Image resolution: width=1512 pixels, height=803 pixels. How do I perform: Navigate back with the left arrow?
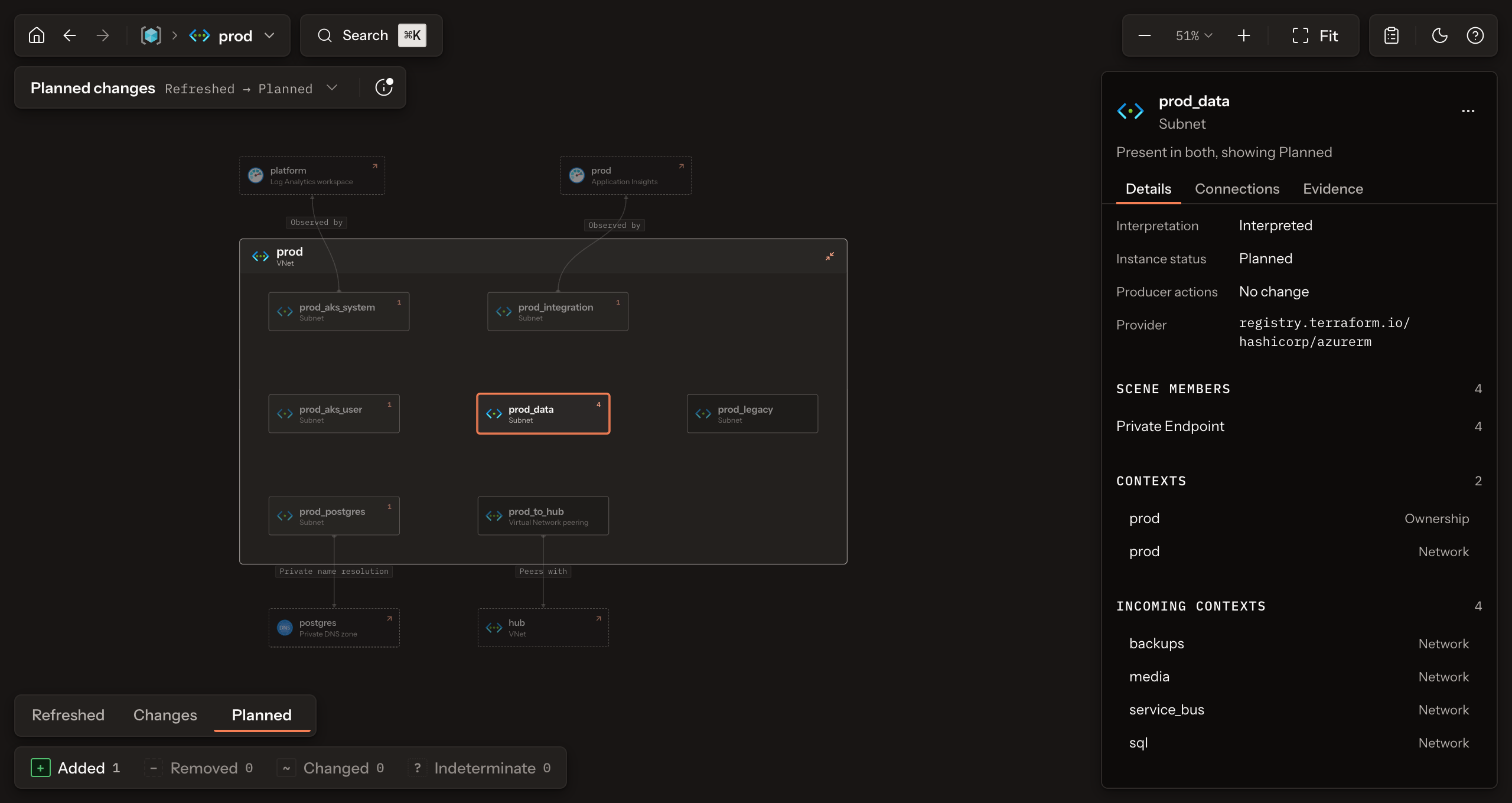pos(70,35)
